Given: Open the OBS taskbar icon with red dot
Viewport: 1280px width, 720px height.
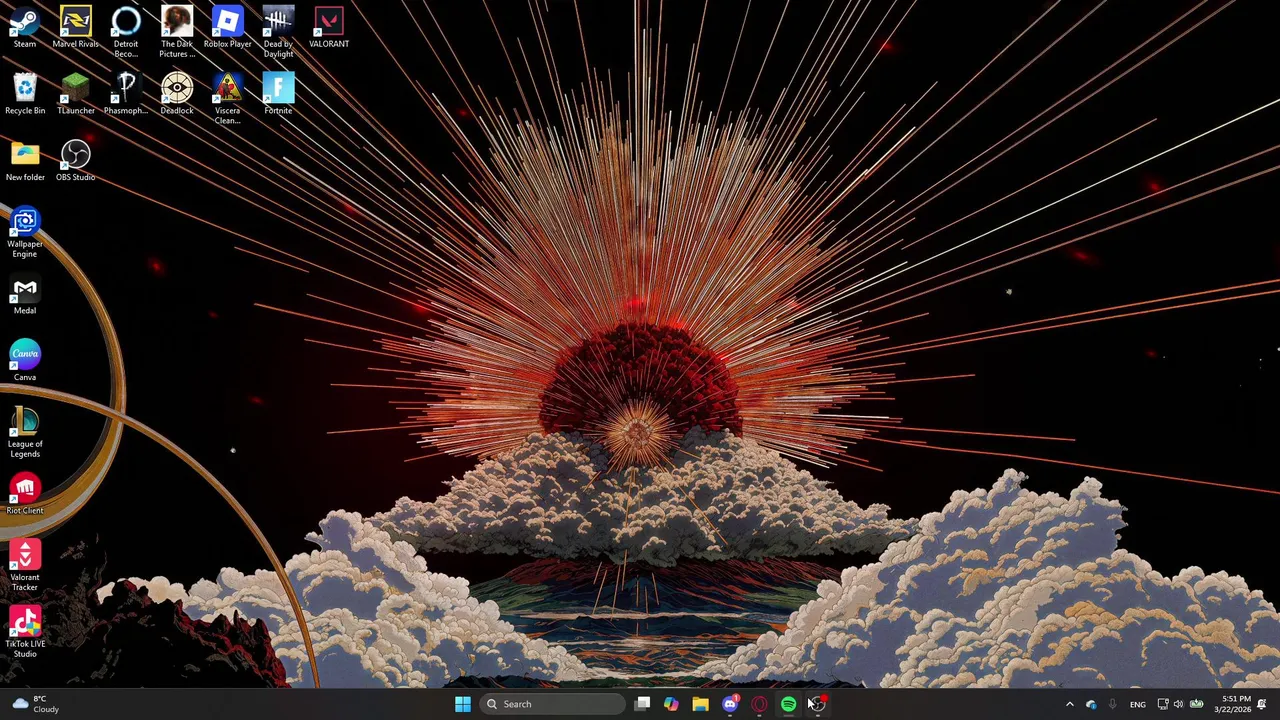Looking at the screenshot, I should pos(817,704).
